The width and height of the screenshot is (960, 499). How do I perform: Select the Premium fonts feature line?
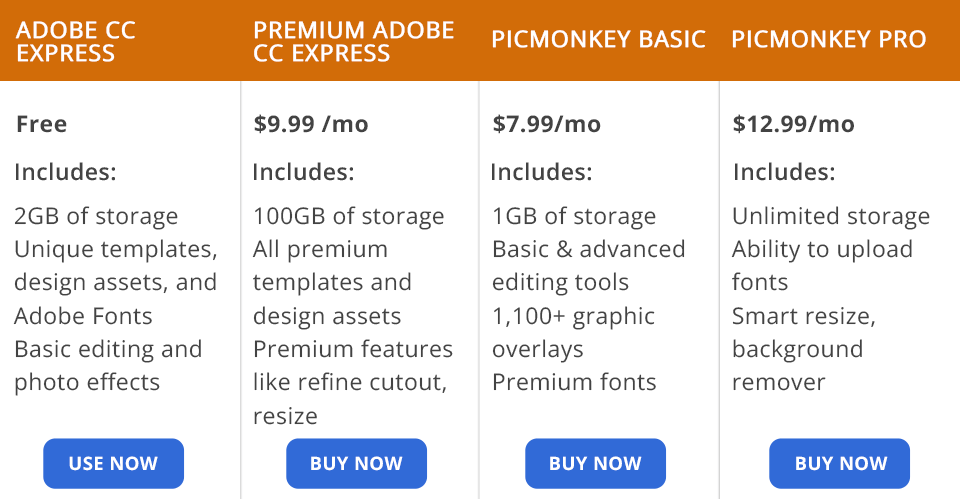574,382
